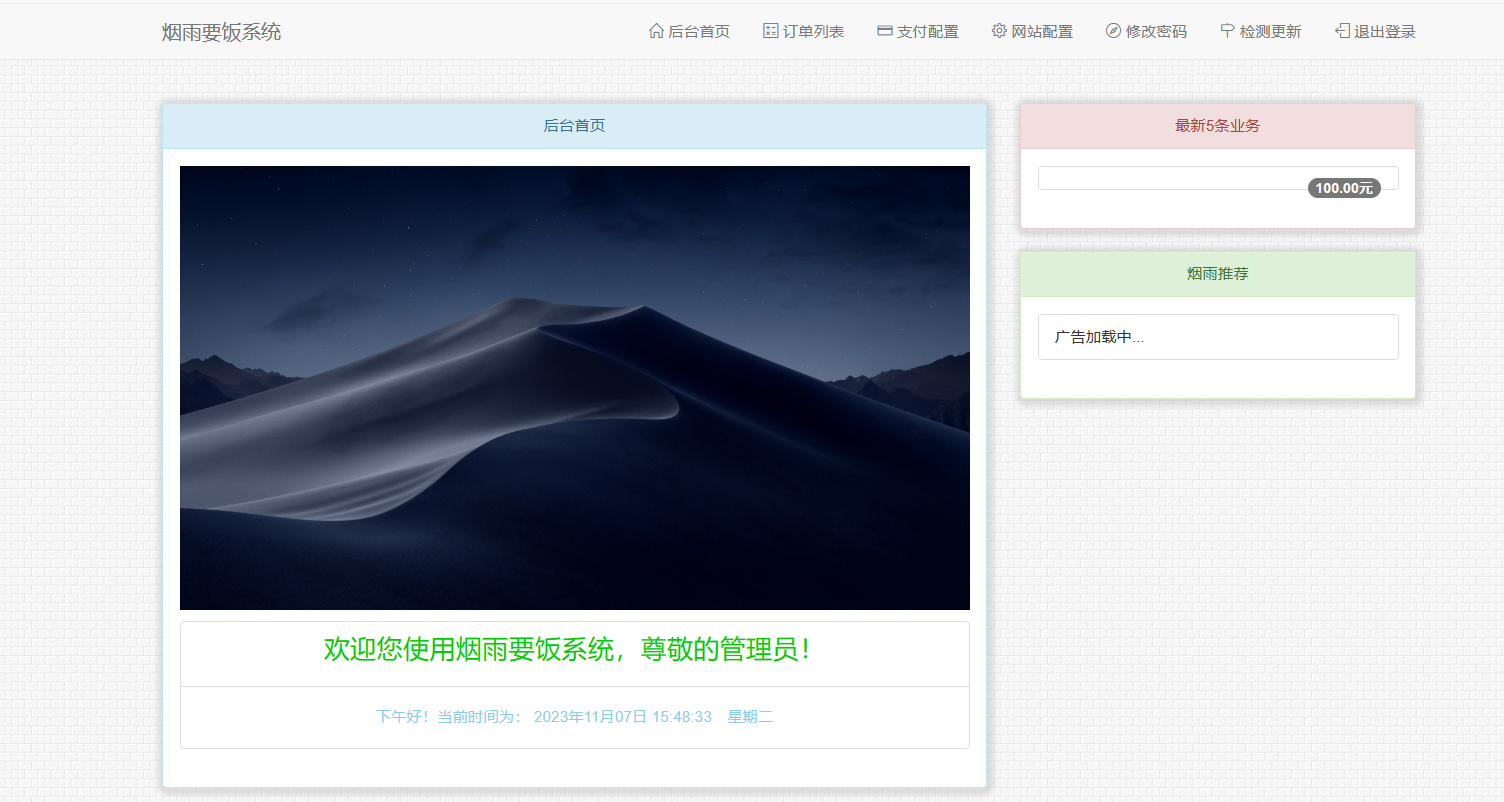Click the desert dune banner image
1504x802 pixels.
click(x=575, y=388)
